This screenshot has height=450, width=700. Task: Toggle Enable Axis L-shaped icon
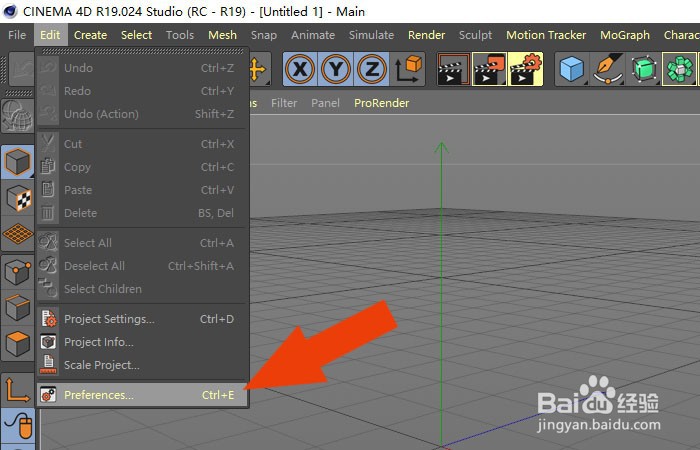tap(17, 390)
